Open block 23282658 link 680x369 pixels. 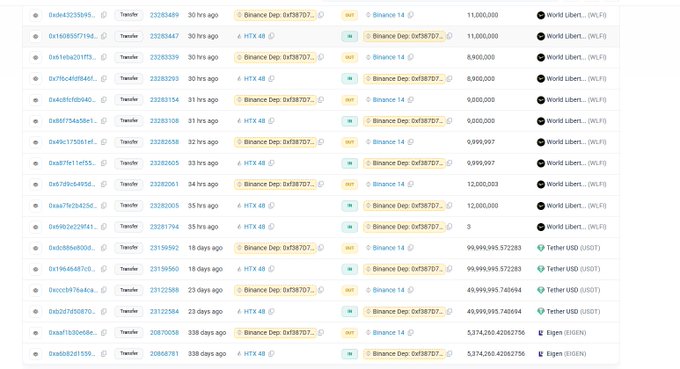(x=164, y=142)
